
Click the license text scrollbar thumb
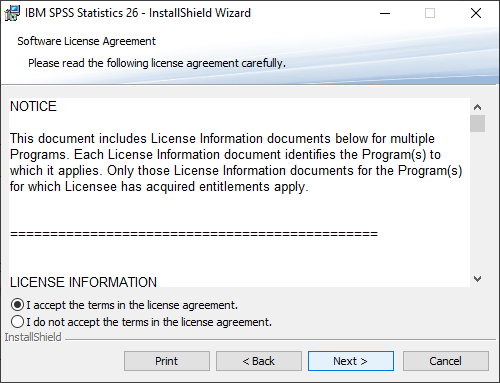(477, 124)
